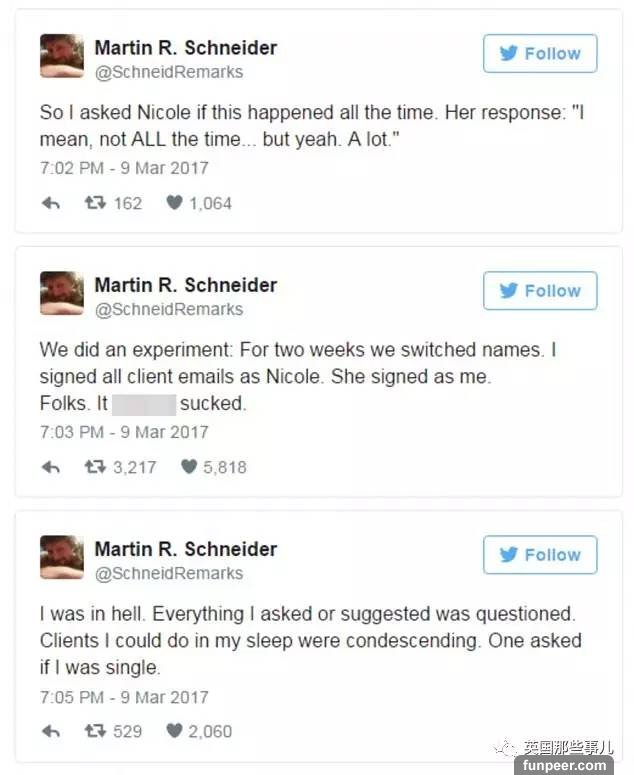Reply to the "I was in hell" tweet
The image size is (634, 775).
[50, 731]
